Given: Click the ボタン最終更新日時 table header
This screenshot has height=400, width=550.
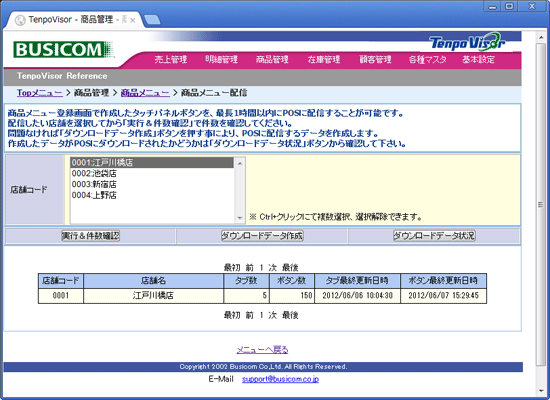Looking at the screenshot, I should pos(443,281).
